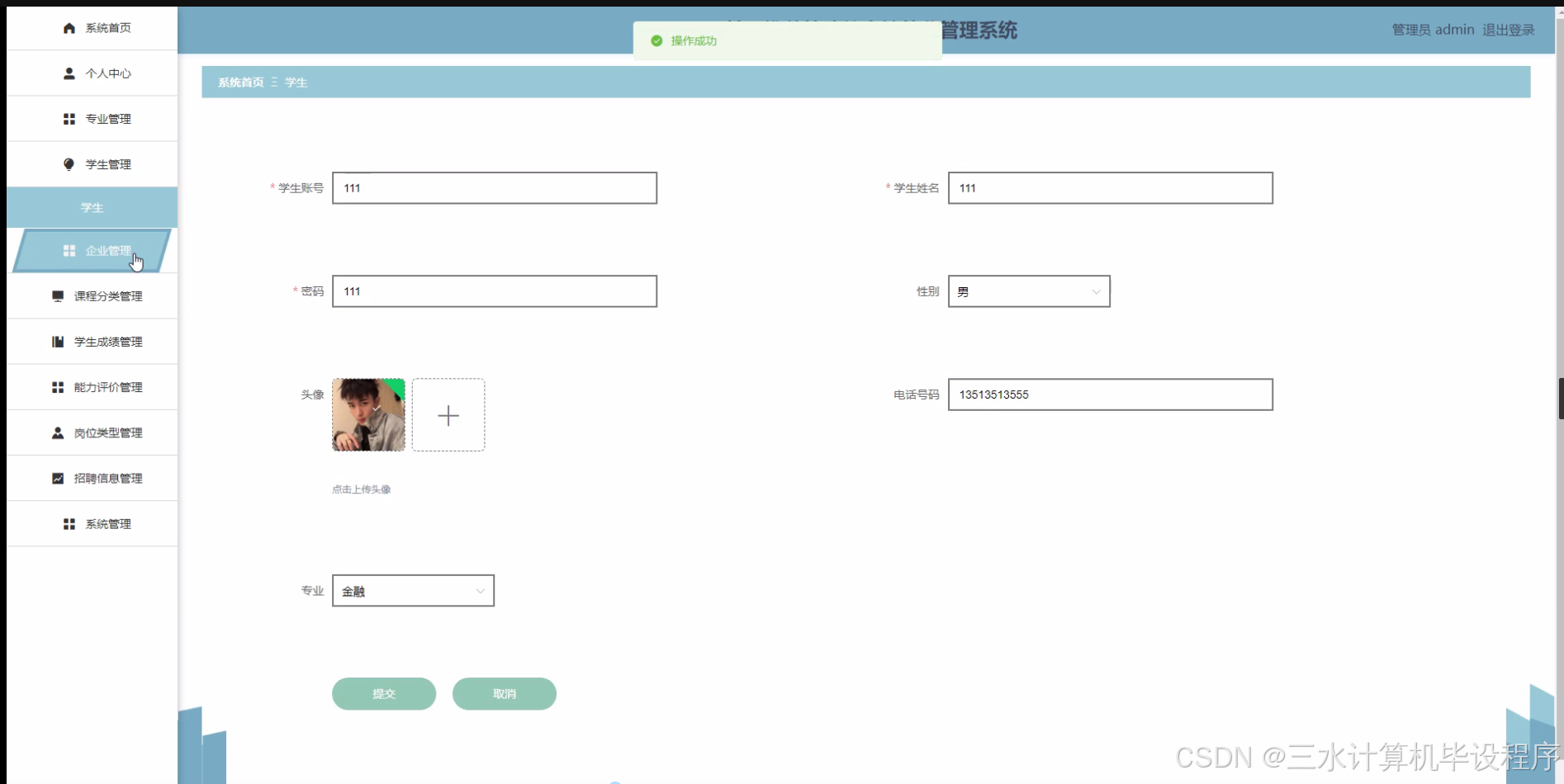
Task: Submit the form with 提交 button
Action: (x=383, y=693)
